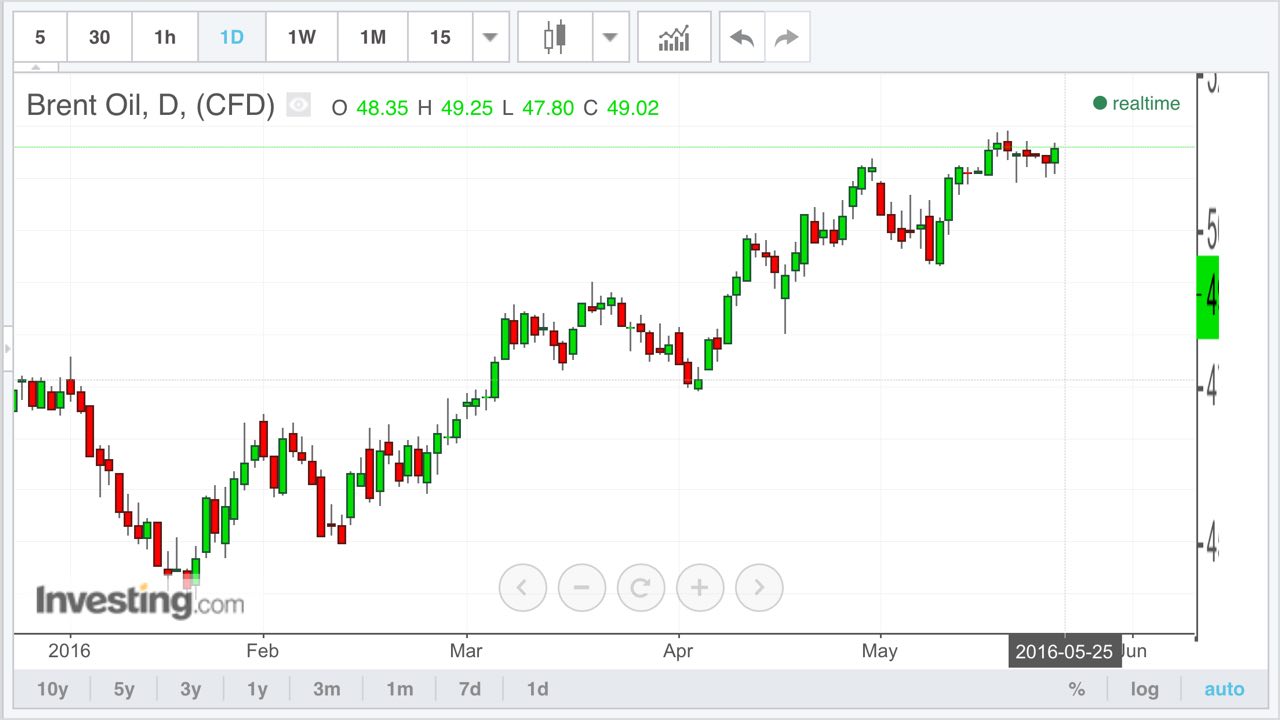This screenshot has width=1280, height=720.
Task: Collapse the top toolbar with the small arrow
Action: click(x=36, y=68)
